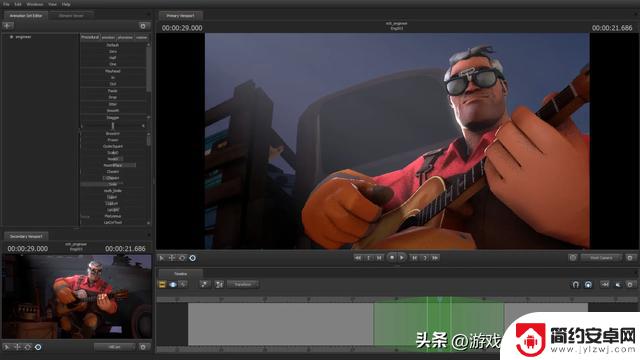Step forward one frame

425,258
